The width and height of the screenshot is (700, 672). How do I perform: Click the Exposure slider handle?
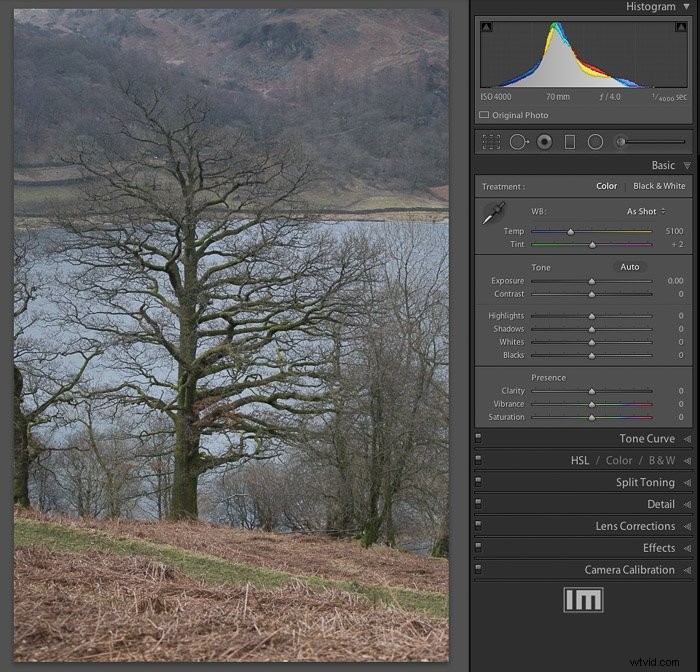pos(592,281)
